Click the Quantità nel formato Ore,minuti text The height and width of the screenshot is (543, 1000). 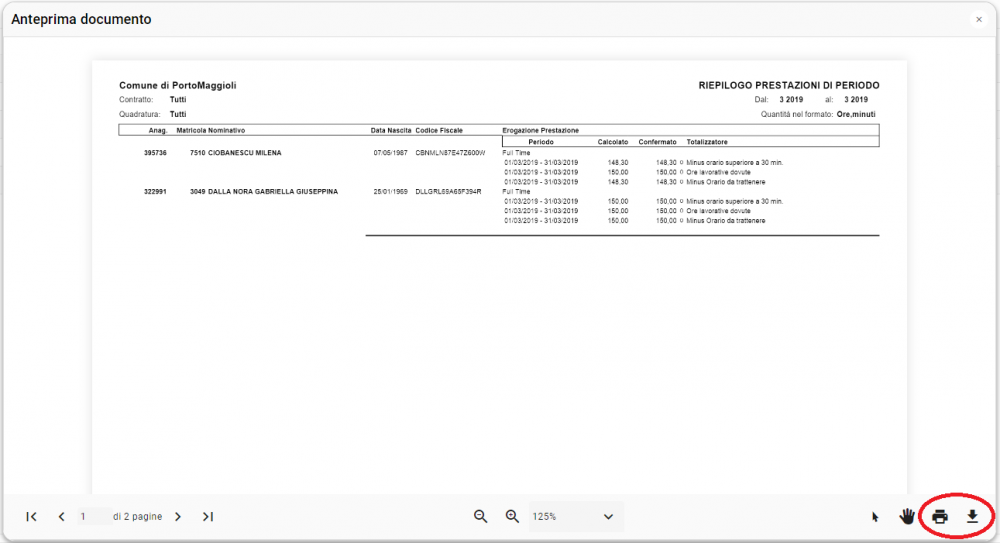818,114
